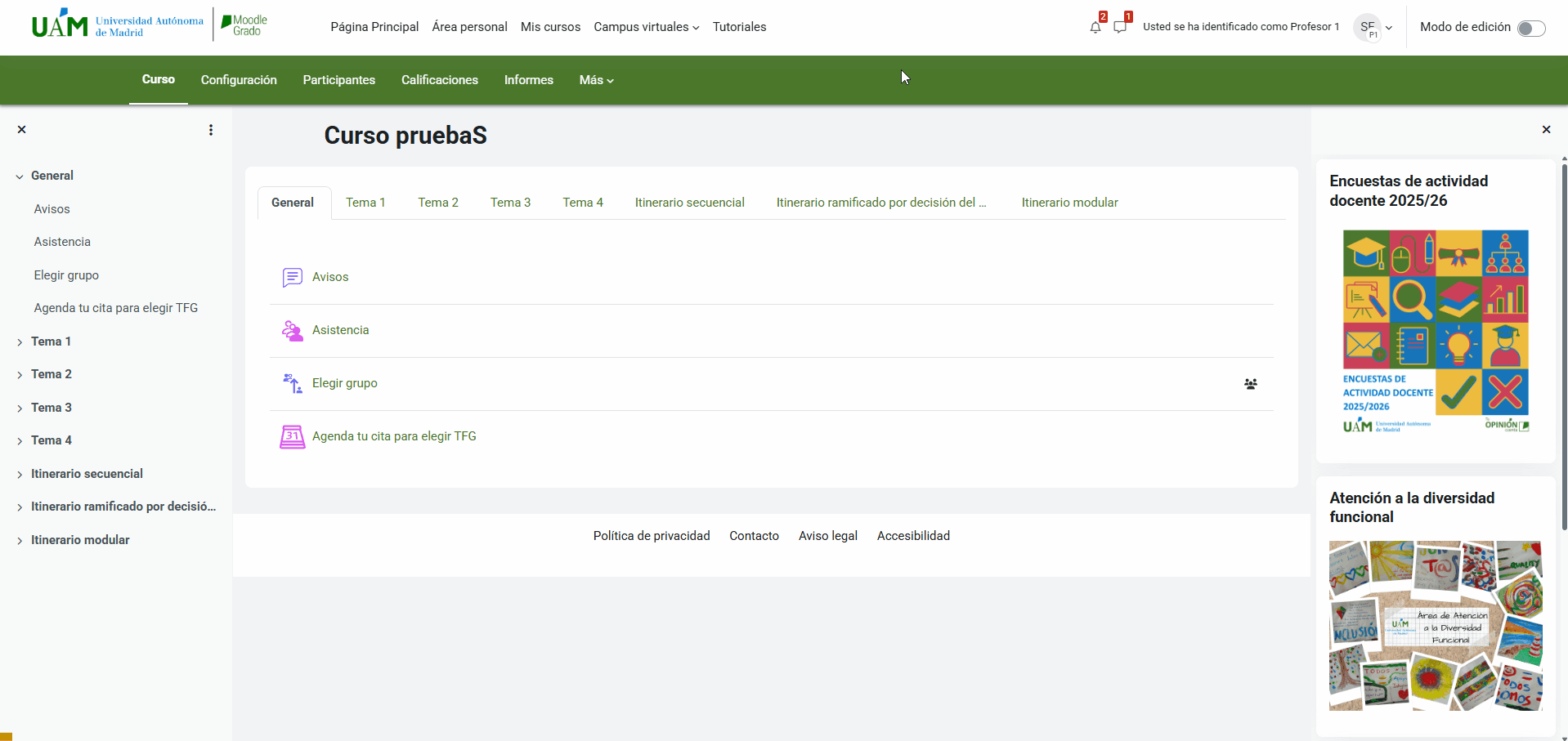Expand the Tema 1 section in sidebar
This screenshot has height=741, width=1568.
20,341
